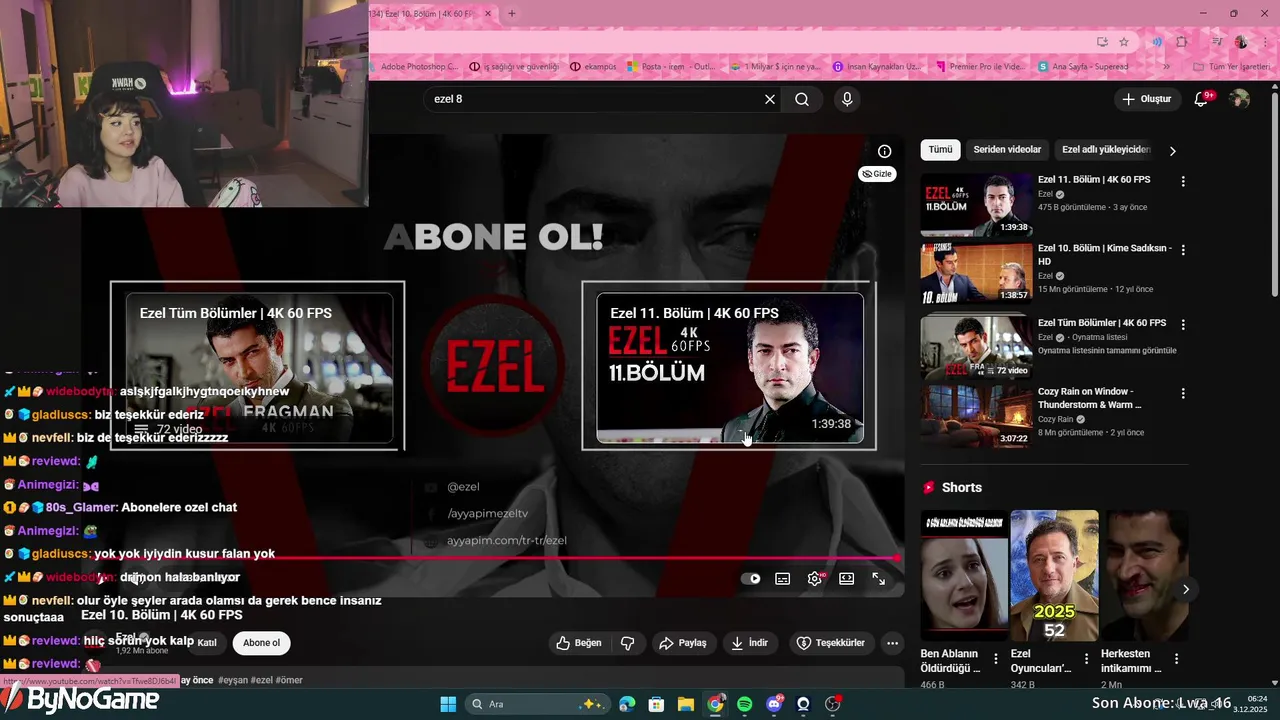This screenshot has width=1280, height=720.
Task: Click the Oluştur create button
Action: 1146,99
